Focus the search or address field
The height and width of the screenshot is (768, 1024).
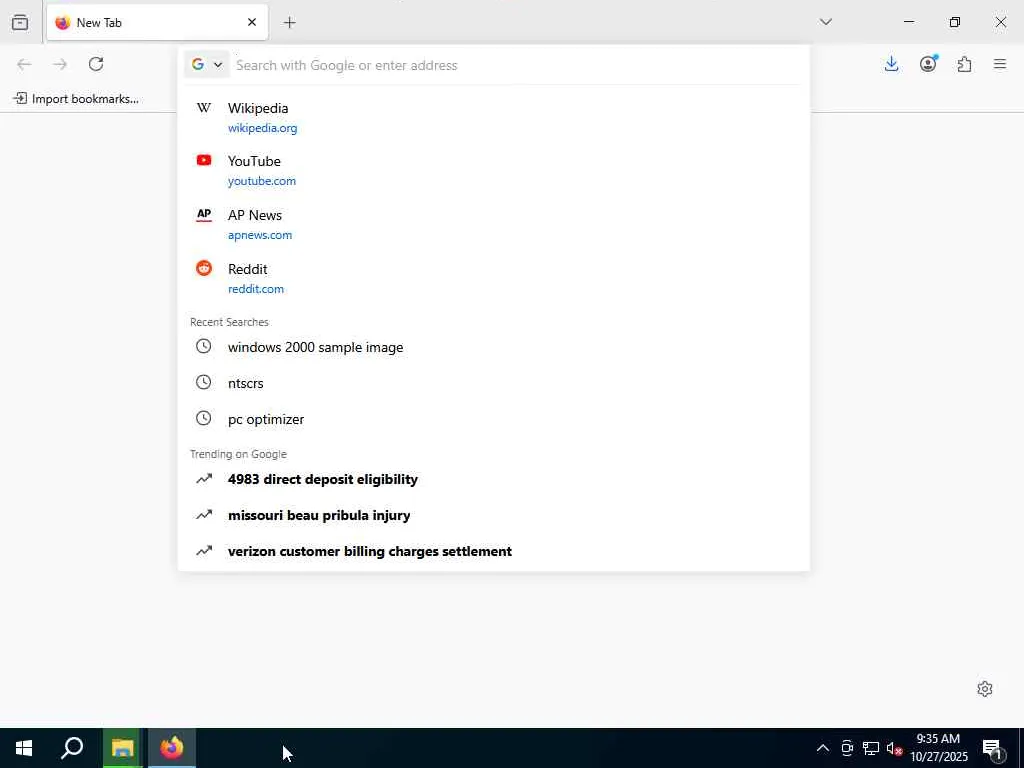tap(516, 65)
